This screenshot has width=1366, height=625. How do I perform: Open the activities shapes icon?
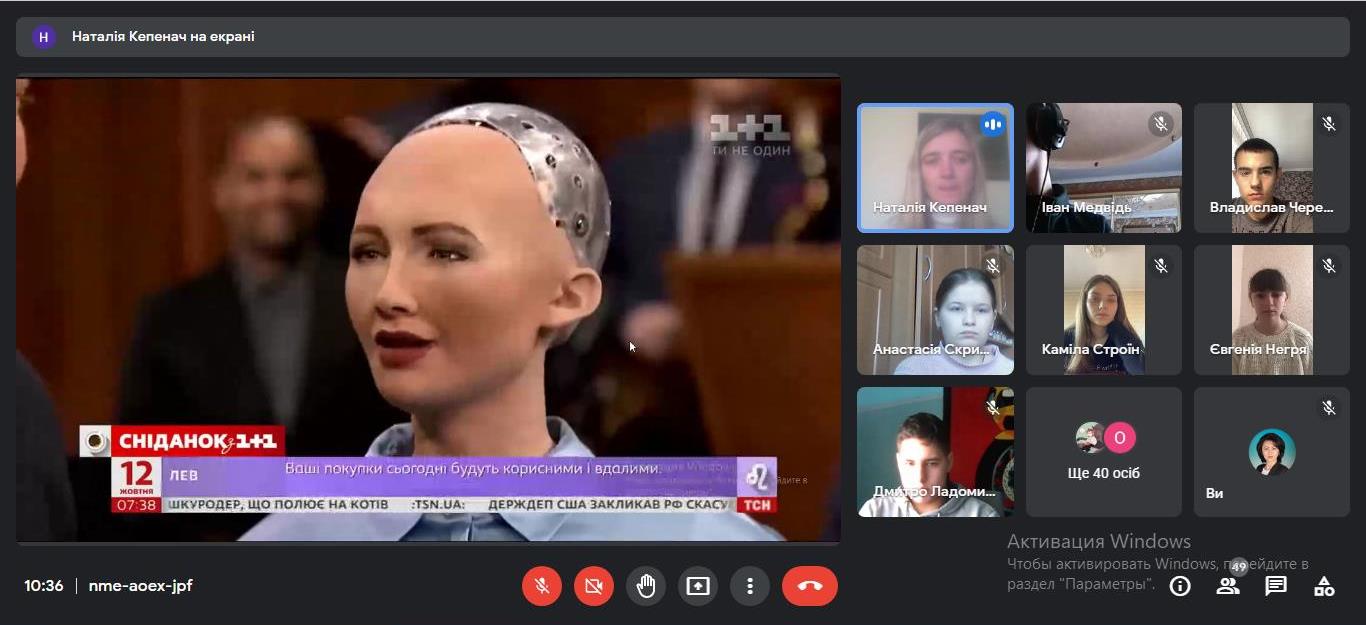[1324, 586]
